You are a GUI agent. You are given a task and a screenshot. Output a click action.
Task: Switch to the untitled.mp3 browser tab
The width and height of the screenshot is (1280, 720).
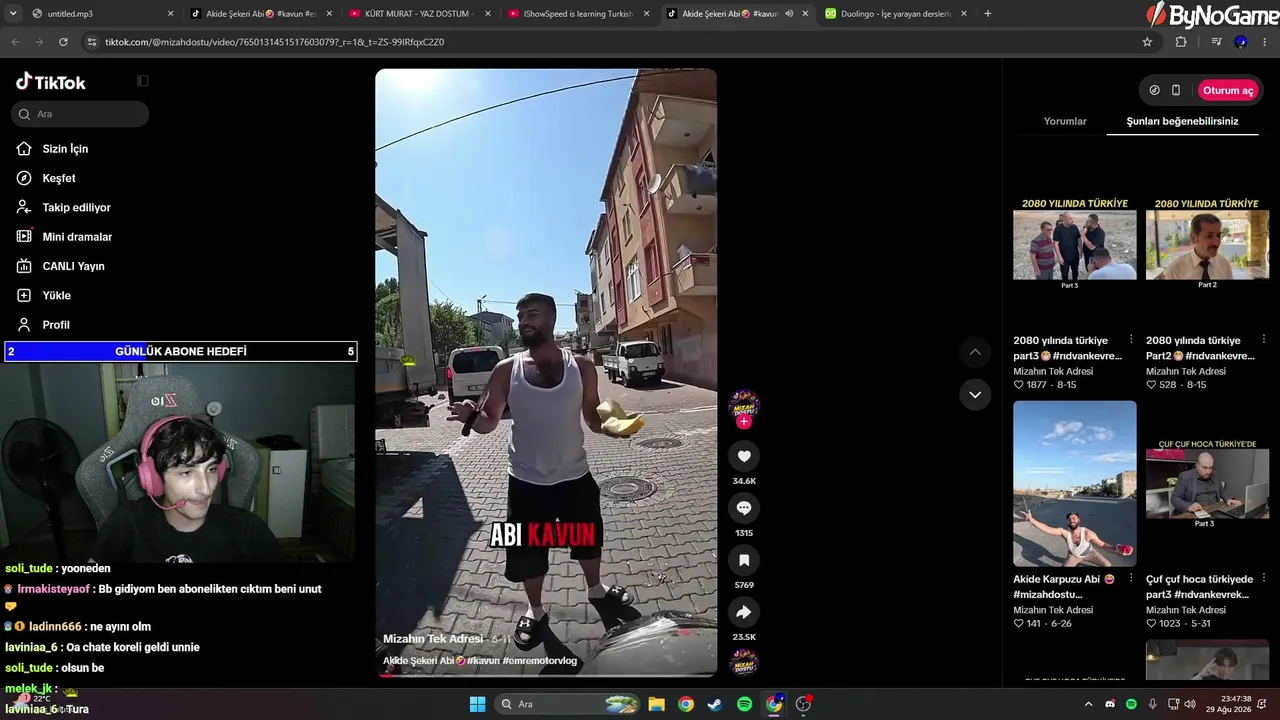101,14
